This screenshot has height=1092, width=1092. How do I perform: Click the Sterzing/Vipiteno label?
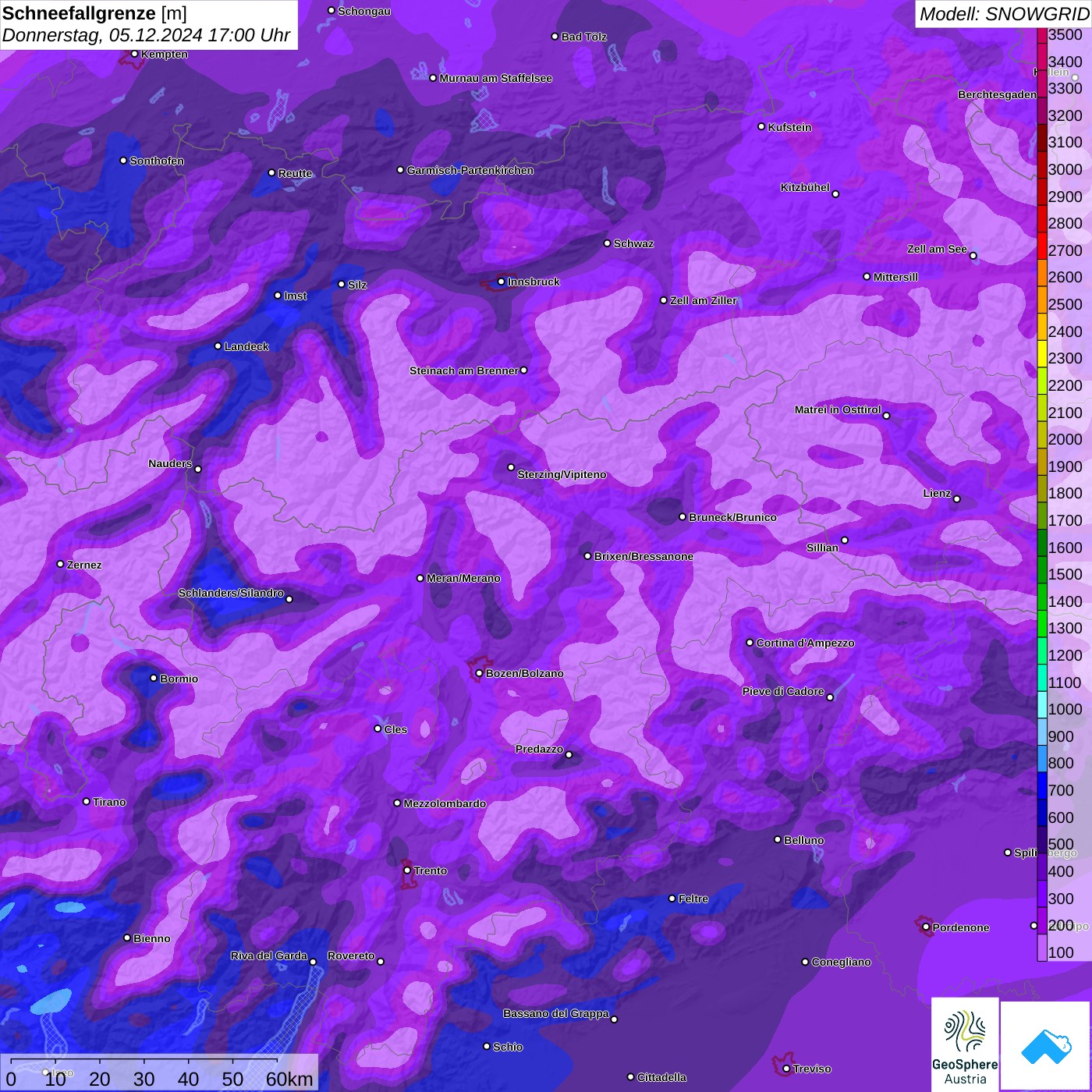click(562, 474)
